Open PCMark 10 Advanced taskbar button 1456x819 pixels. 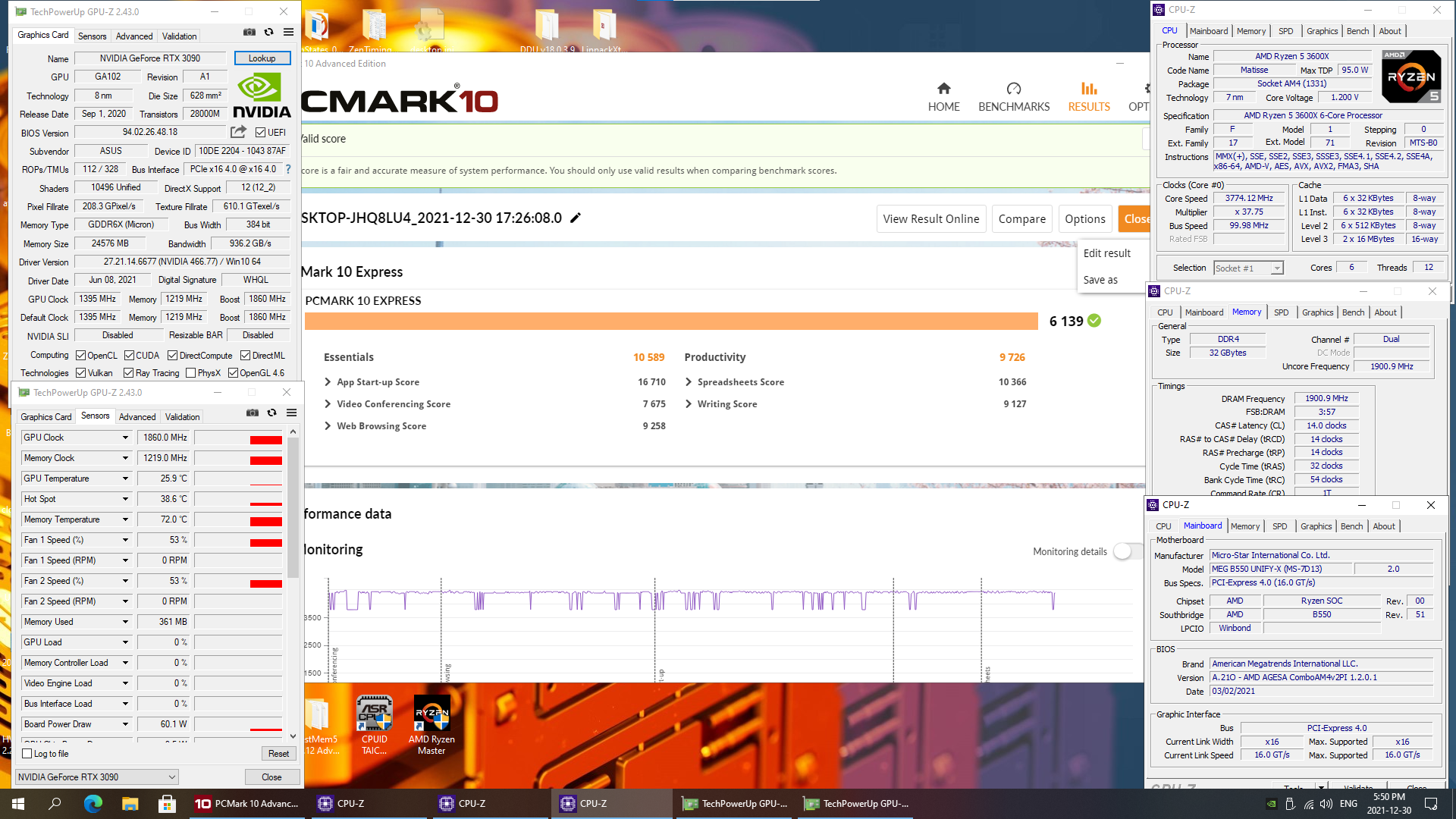[x=247, y=804]
